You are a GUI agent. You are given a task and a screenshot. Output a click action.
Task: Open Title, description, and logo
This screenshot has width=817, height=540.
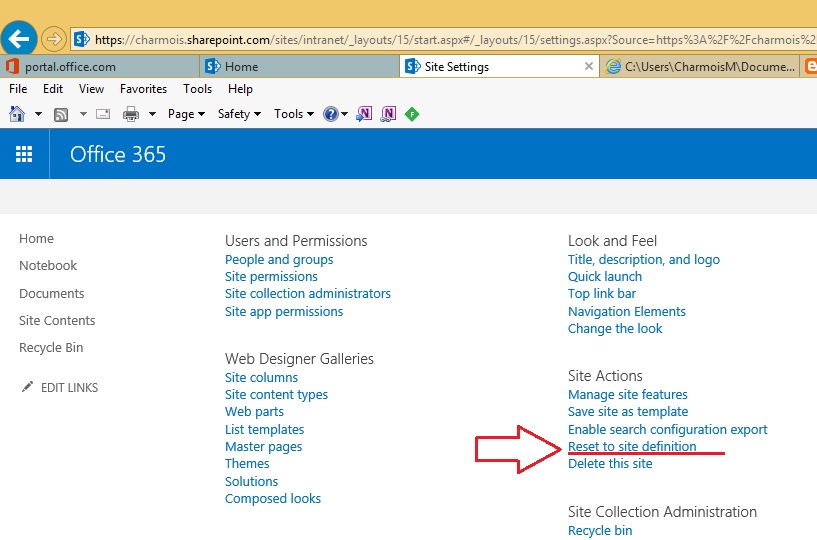pyautogui.click(x=643, y=260)
